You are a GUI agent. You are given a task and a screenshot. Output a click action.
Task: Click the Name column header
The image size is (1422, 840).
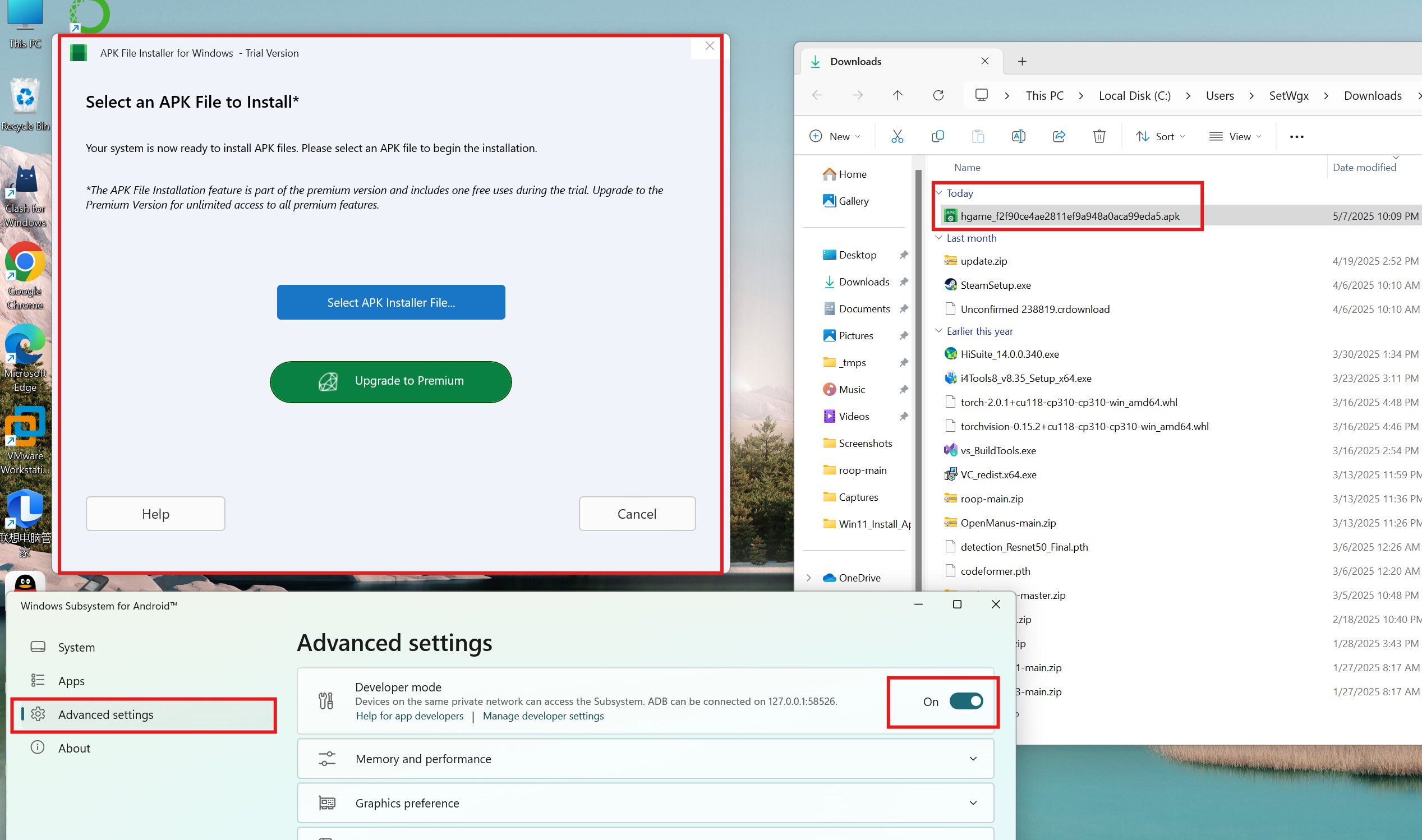tap(967, 168)
